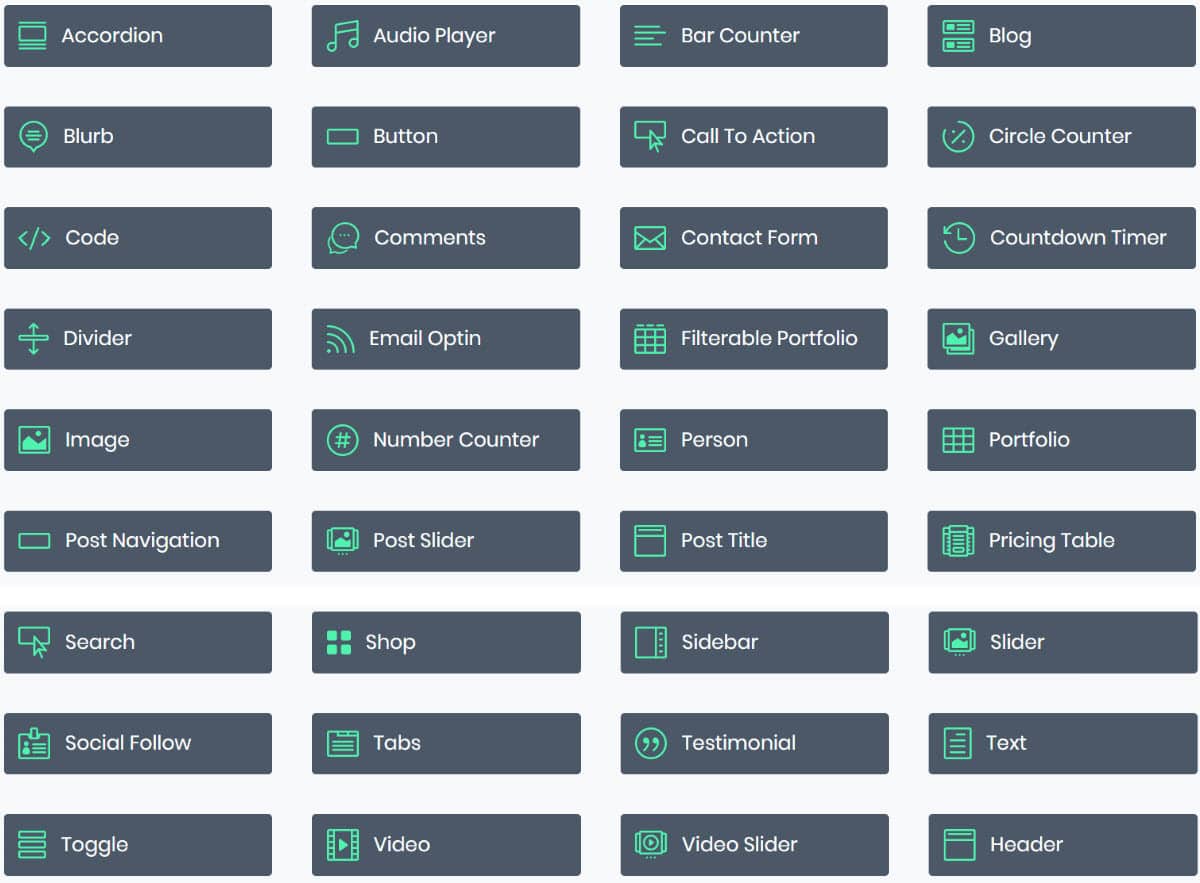
Task: Click the Comments chat bubble icon
Action: point(343,238)
